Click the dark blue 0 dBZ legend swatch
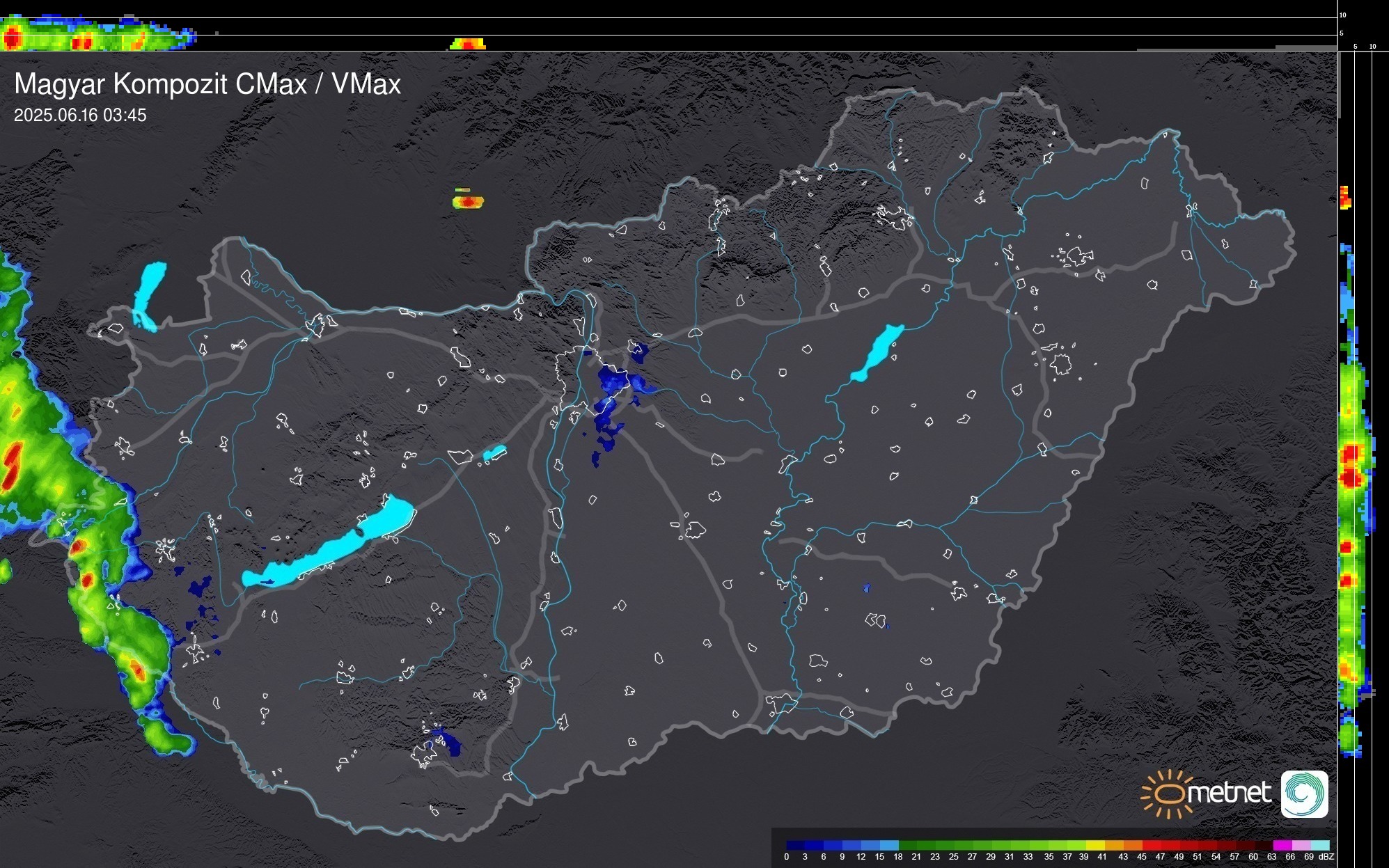 pos(795,846)
